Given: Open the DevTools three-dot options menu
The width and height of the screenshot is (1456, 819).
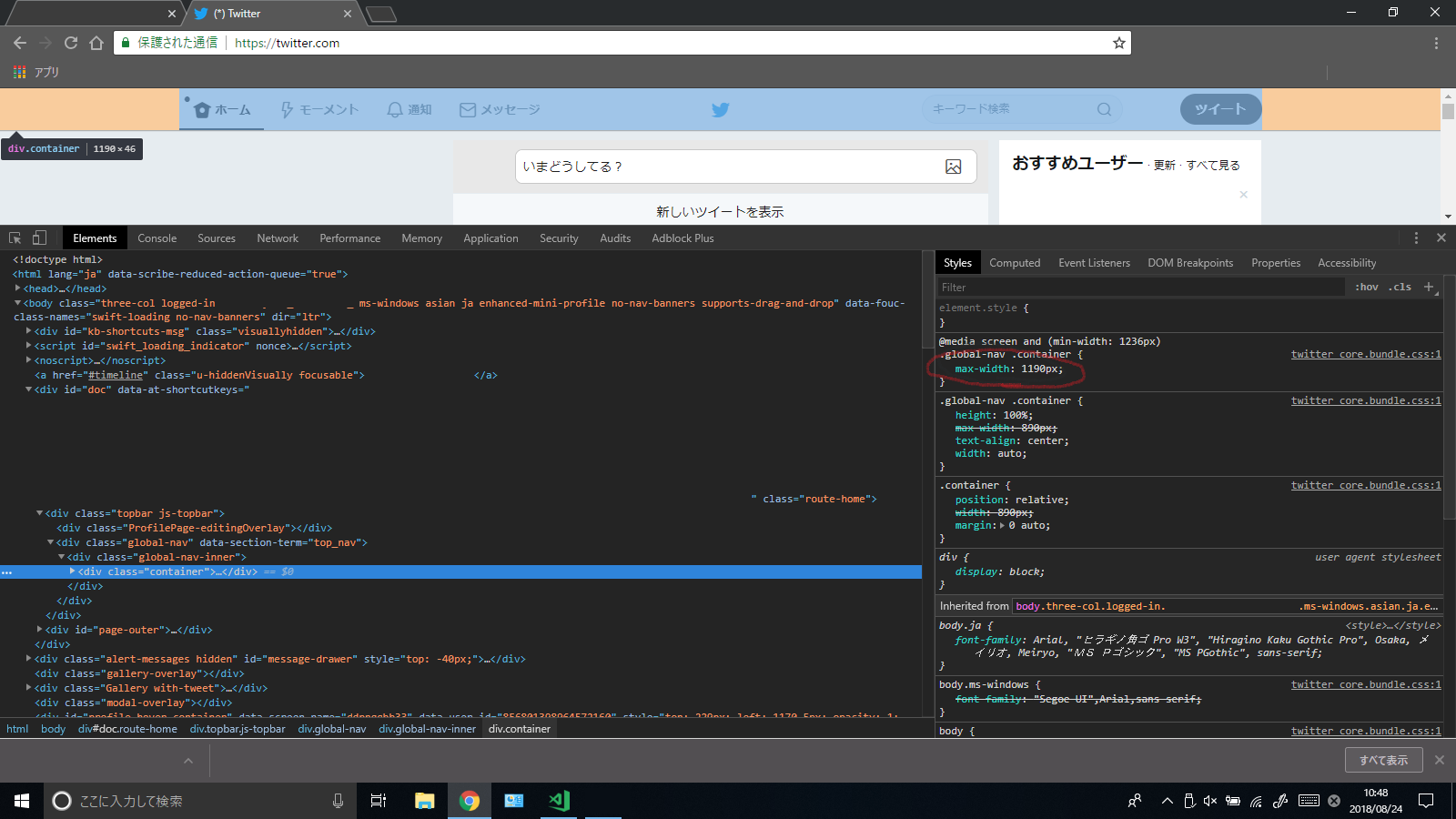Looking at the screenshot, I should point(1417,238).
